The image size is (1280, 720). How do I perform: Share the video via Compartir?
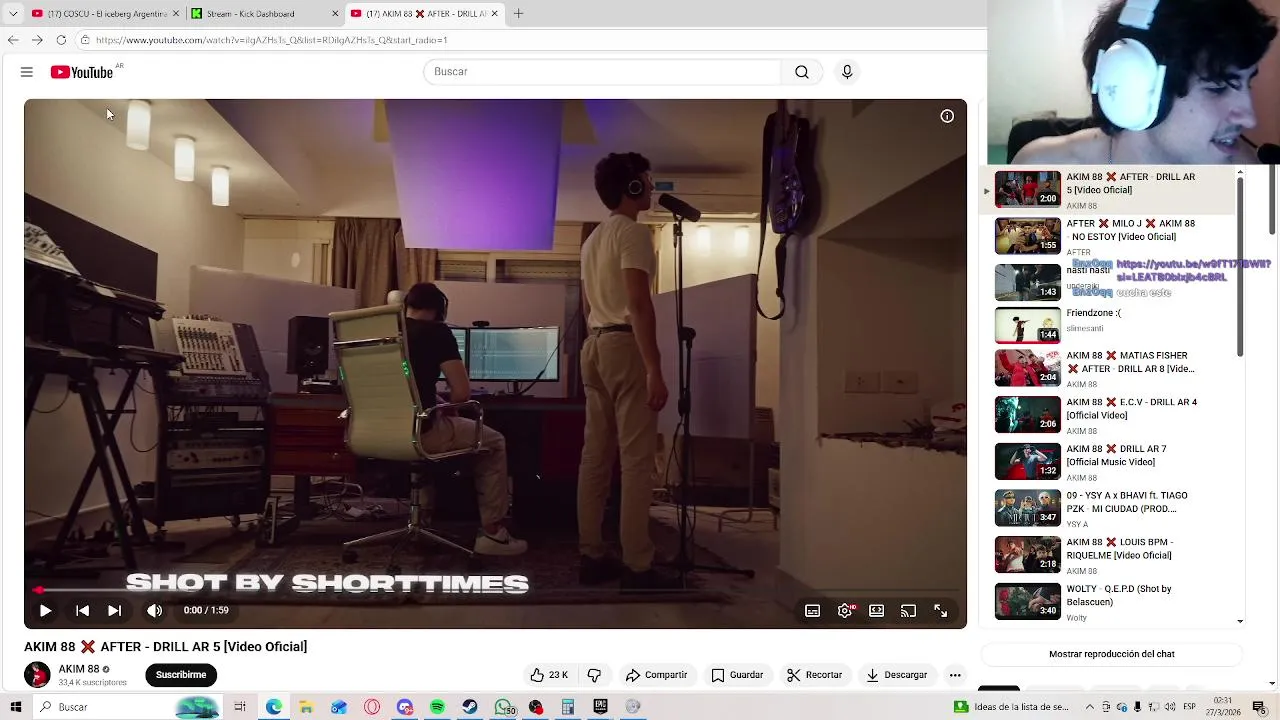click(x=656, y=675)
